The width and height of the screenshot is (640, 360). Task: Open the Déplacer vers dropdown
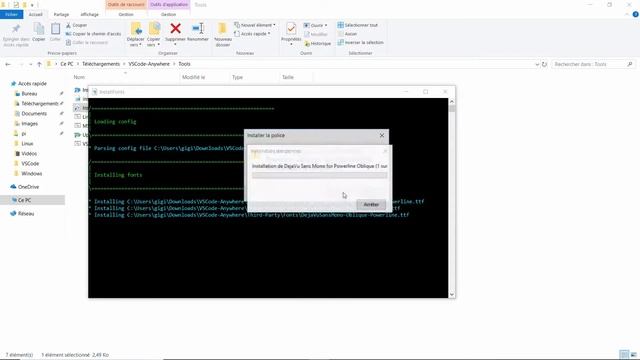point(136,35)
